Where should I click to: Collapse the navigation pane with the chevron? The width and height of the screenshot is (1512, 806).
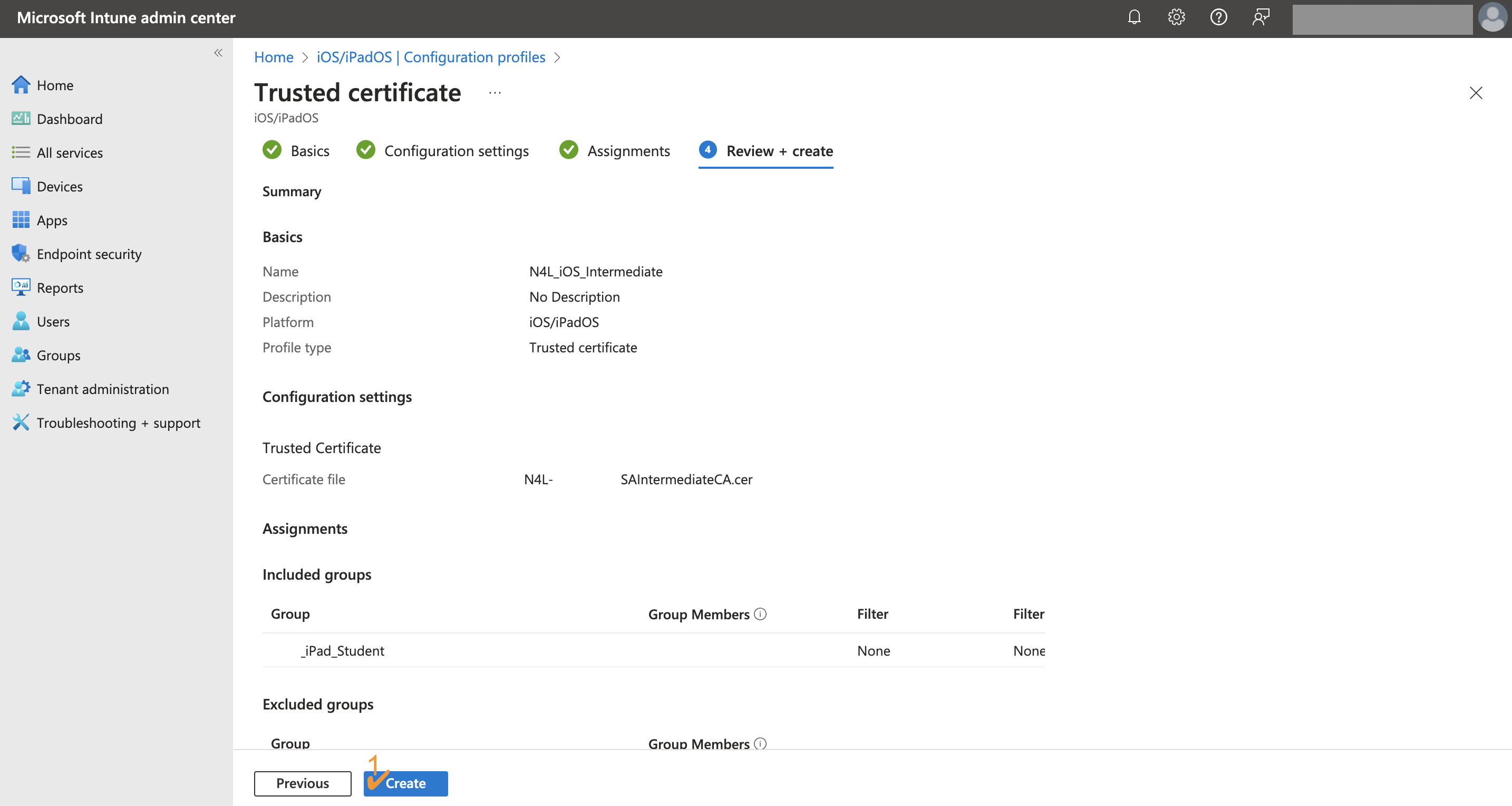click(218, 53)
